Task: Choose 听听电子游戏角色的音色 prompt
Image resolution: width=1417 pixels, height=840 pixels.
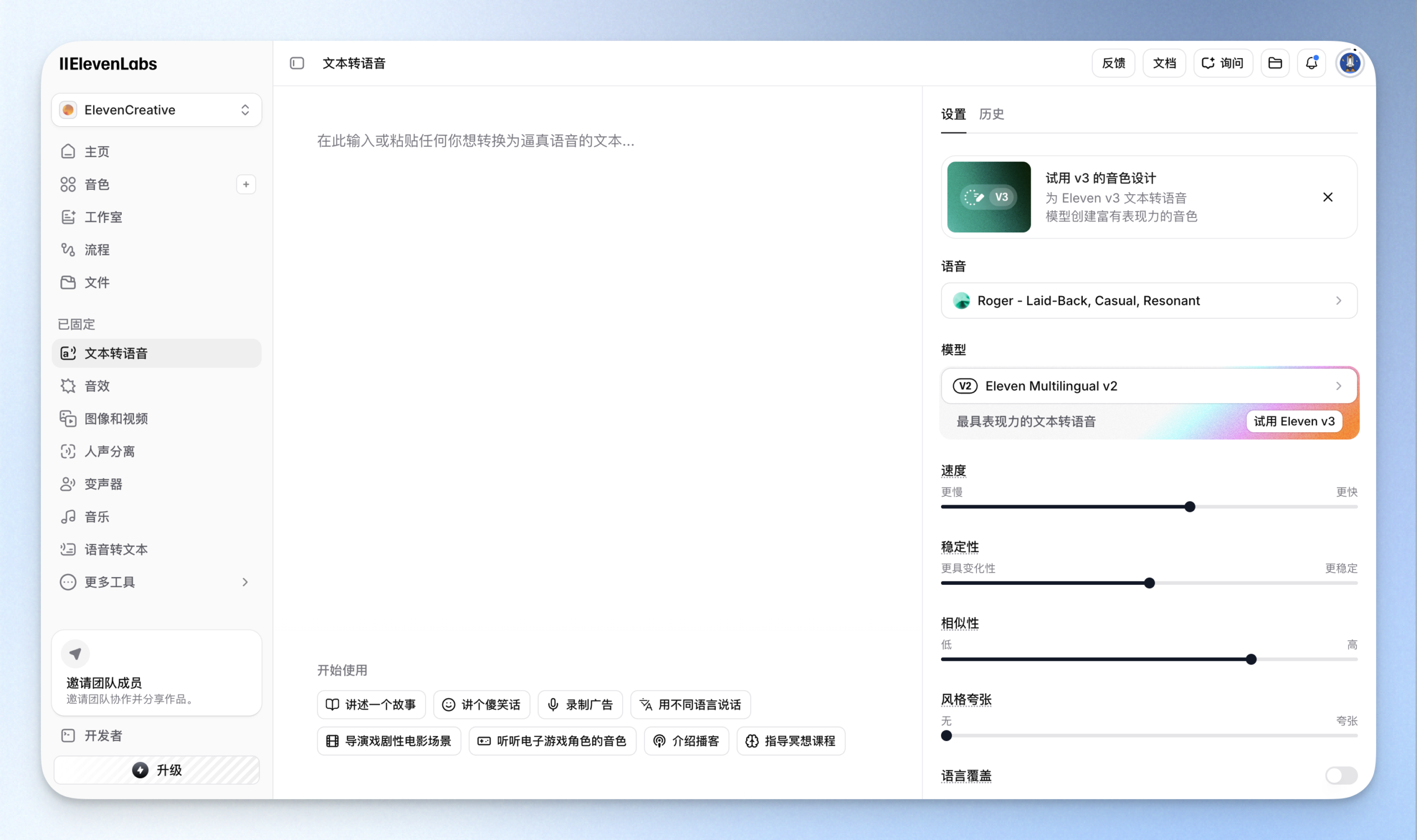Action: pos(552,741)
